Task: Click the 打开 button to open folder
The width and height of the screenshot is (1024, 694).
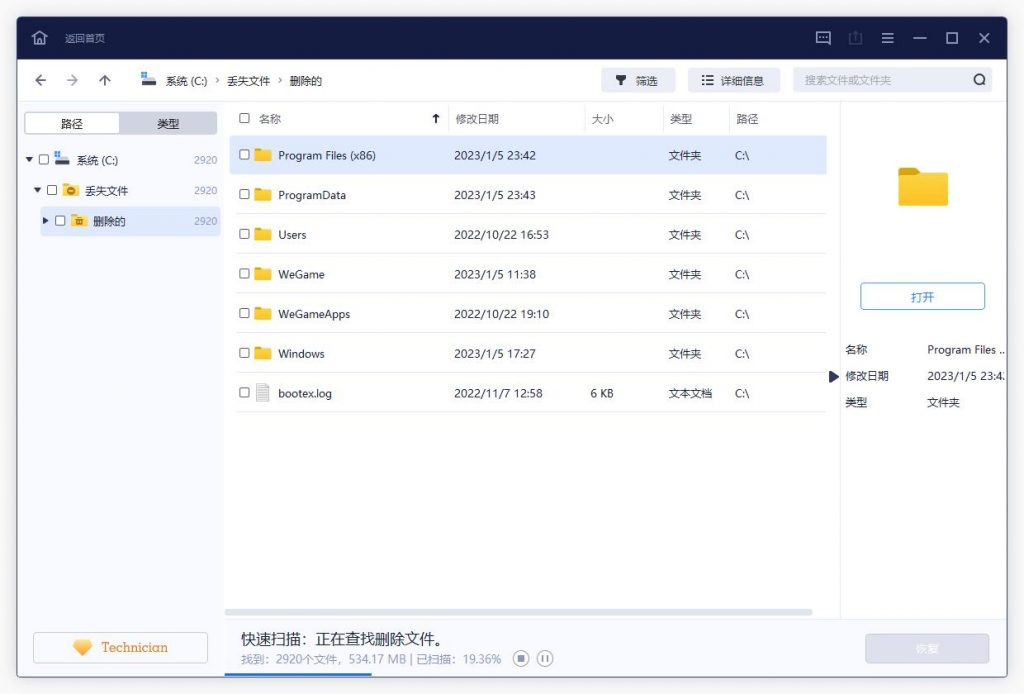Action: point(922,295)
